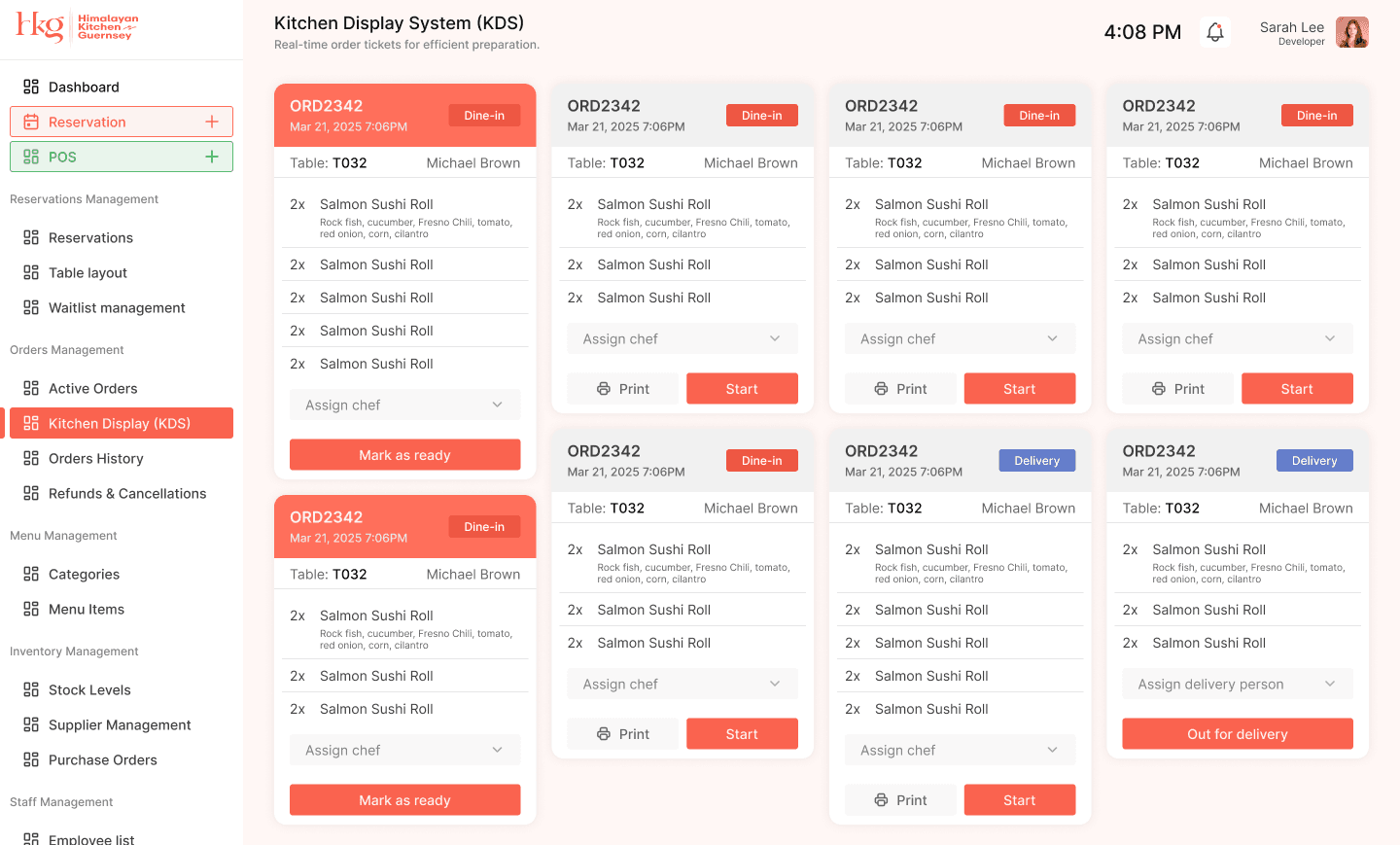The height and width of the screenshot is (845, 1400).
Task: Expand Assign delivery person dropdown
Action: coord(1237,685)
